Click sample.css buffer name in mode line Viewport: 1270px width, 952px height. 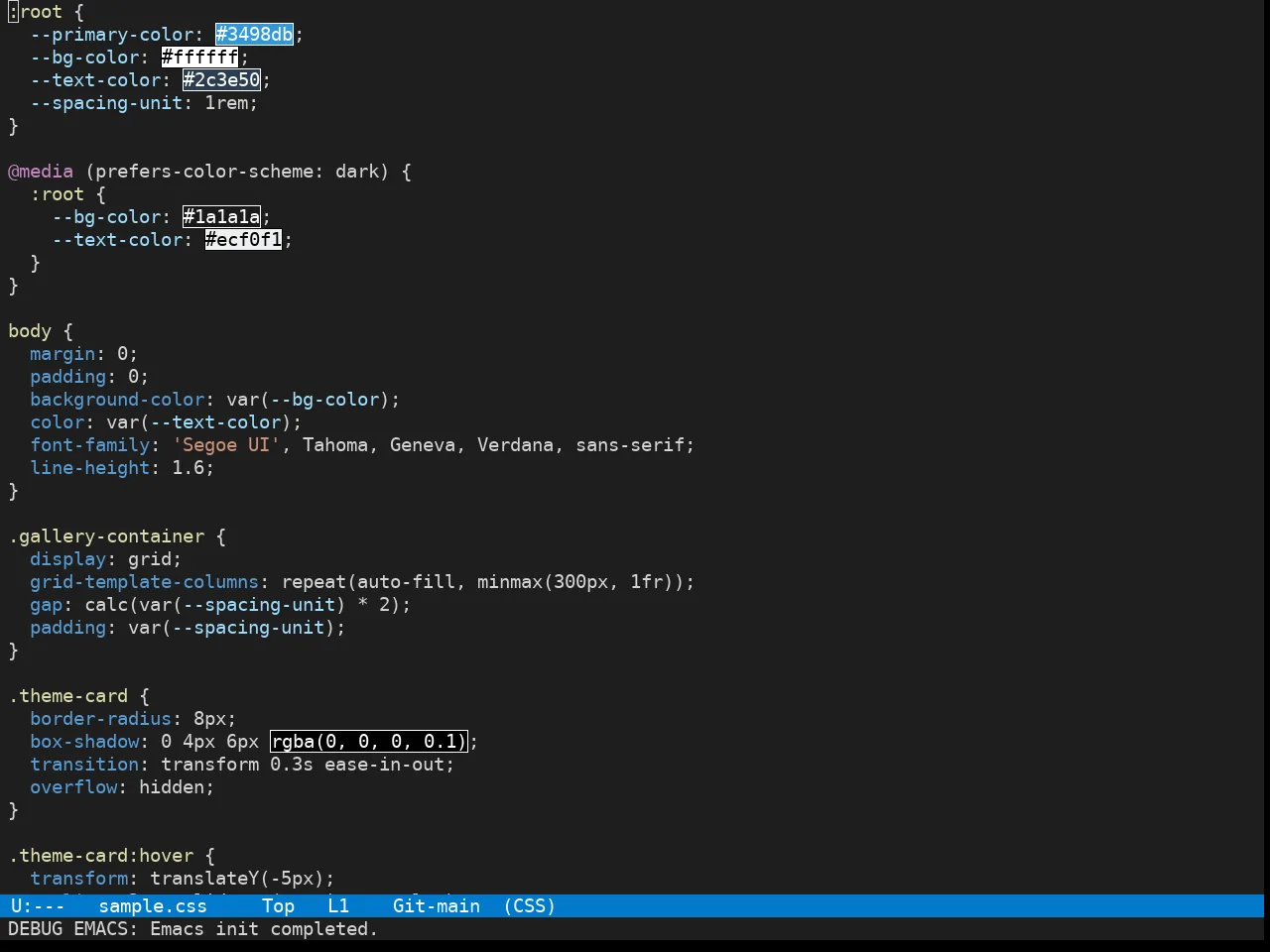153,906
